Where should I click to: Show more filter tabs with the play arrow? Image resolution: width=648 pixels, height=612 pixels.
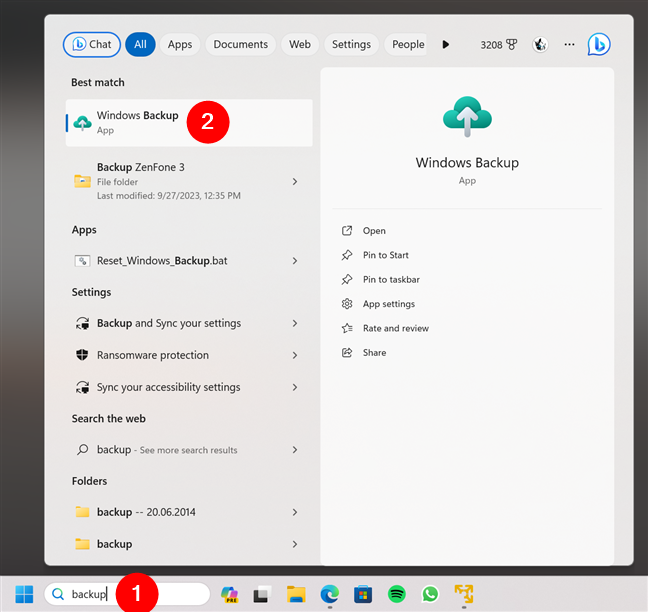[446, 44]
